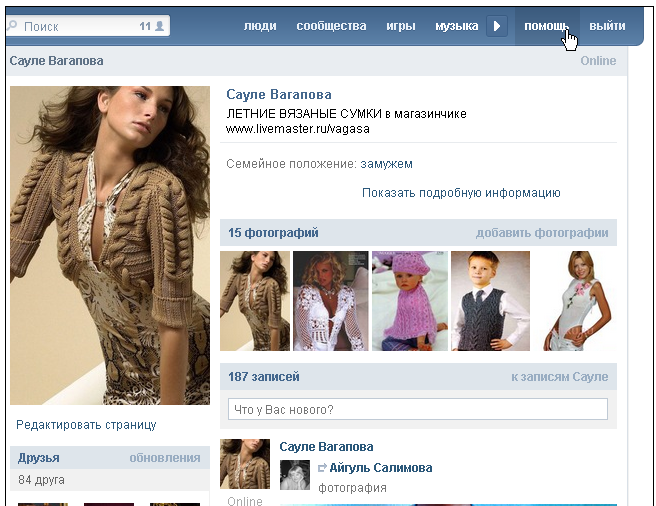Open Айгуль Салимова's small avatar
Screen dimensions: 656x506
(x=294, y=476)
